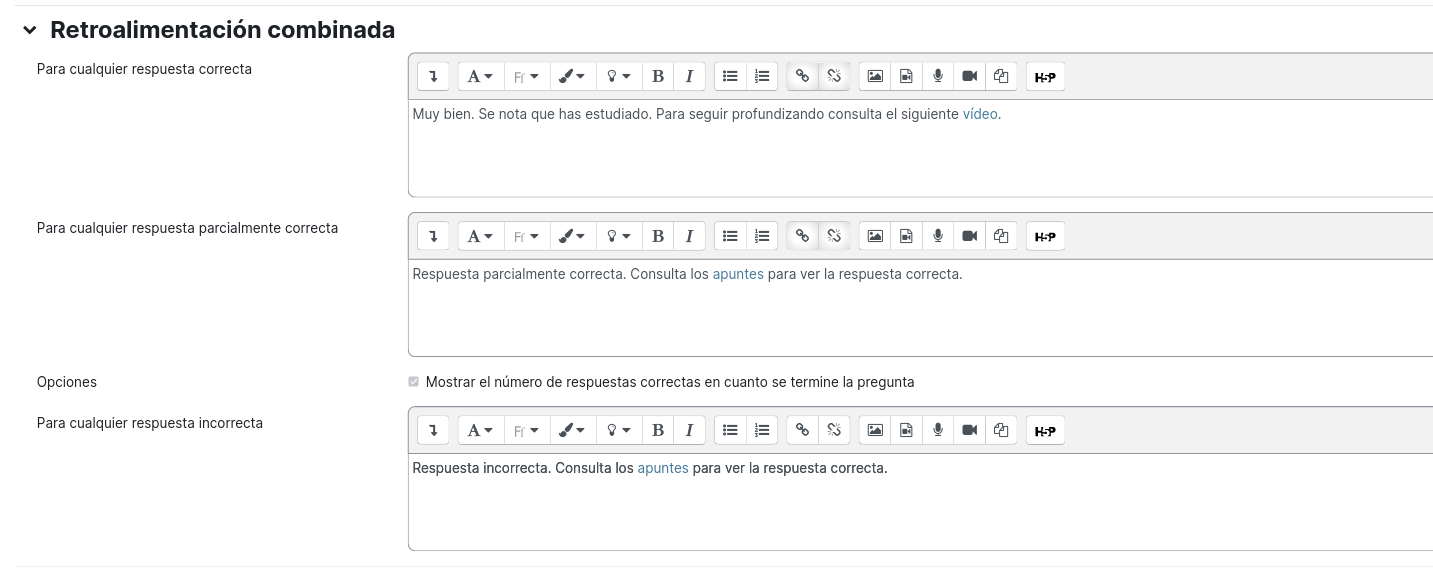Record video in incorrect answer feedback editor
The width and height of the screenshot is (1433, 568).
(x=969, y=431)
